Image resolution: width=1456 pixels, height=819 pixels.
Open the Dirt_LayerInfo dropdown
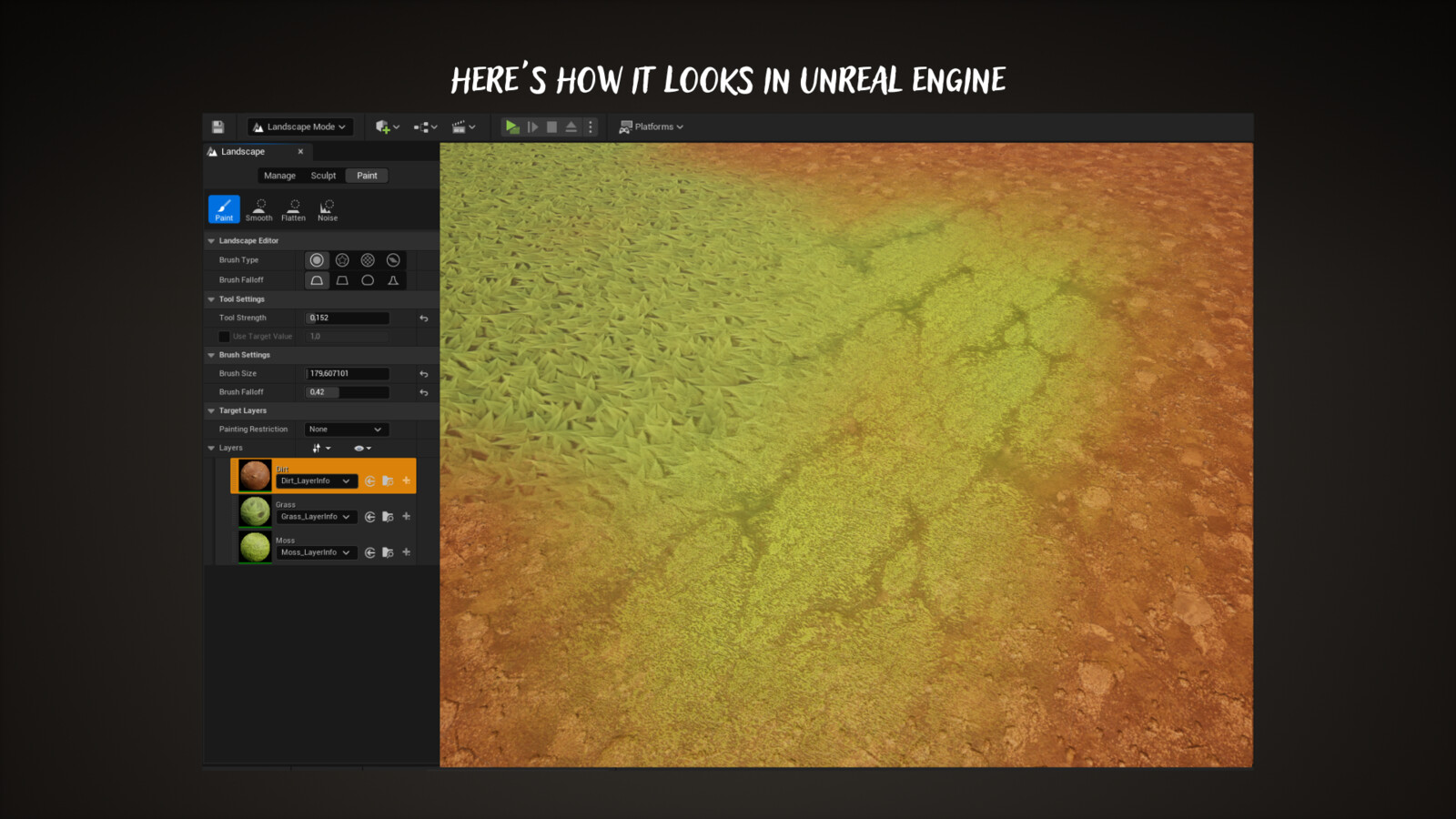(315, 481)
